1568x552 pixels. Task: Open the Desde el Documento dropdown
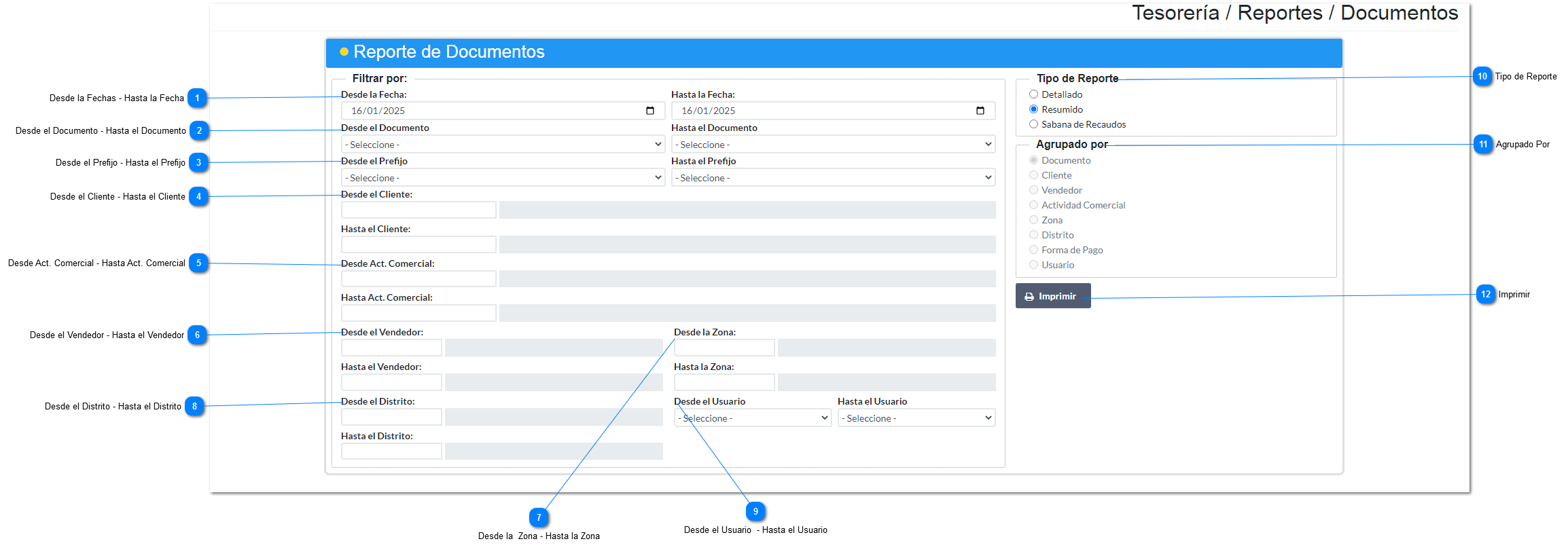pyautogui.click(x=503, y=144)
